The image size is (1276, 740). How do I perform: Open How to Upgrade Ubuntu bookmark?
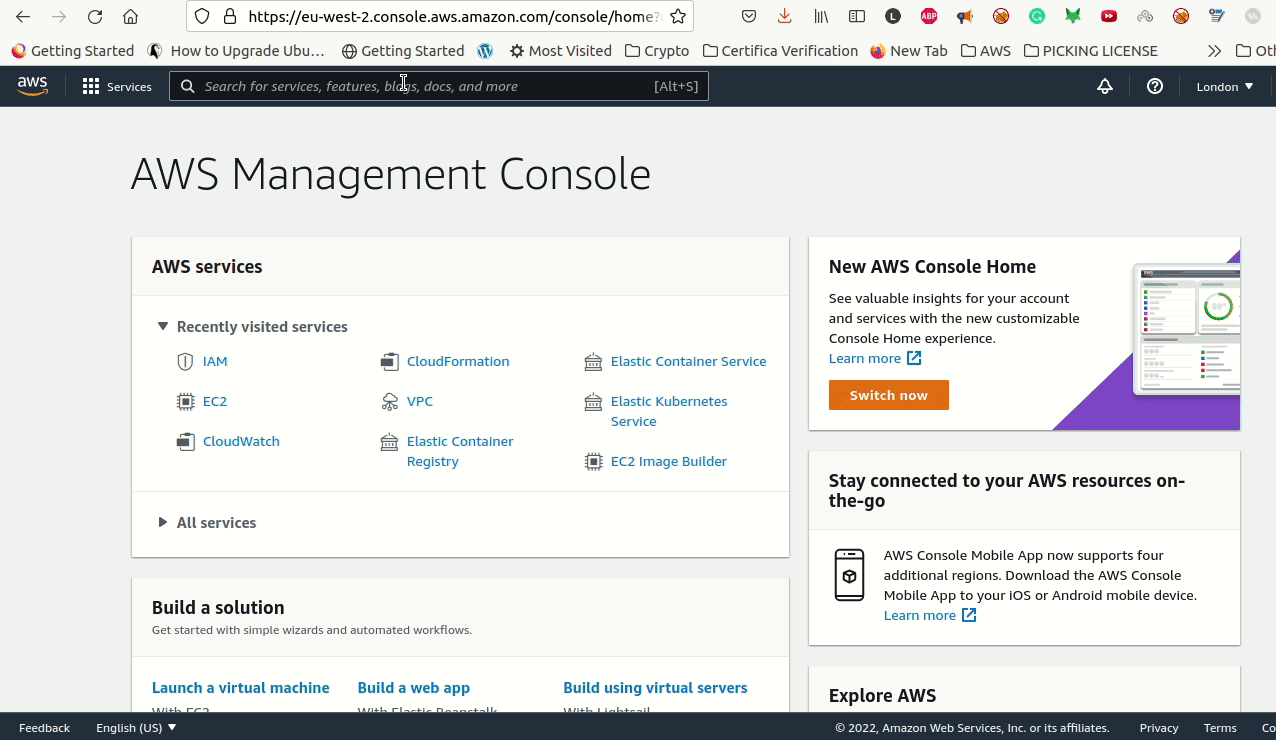tap(236, 51)
